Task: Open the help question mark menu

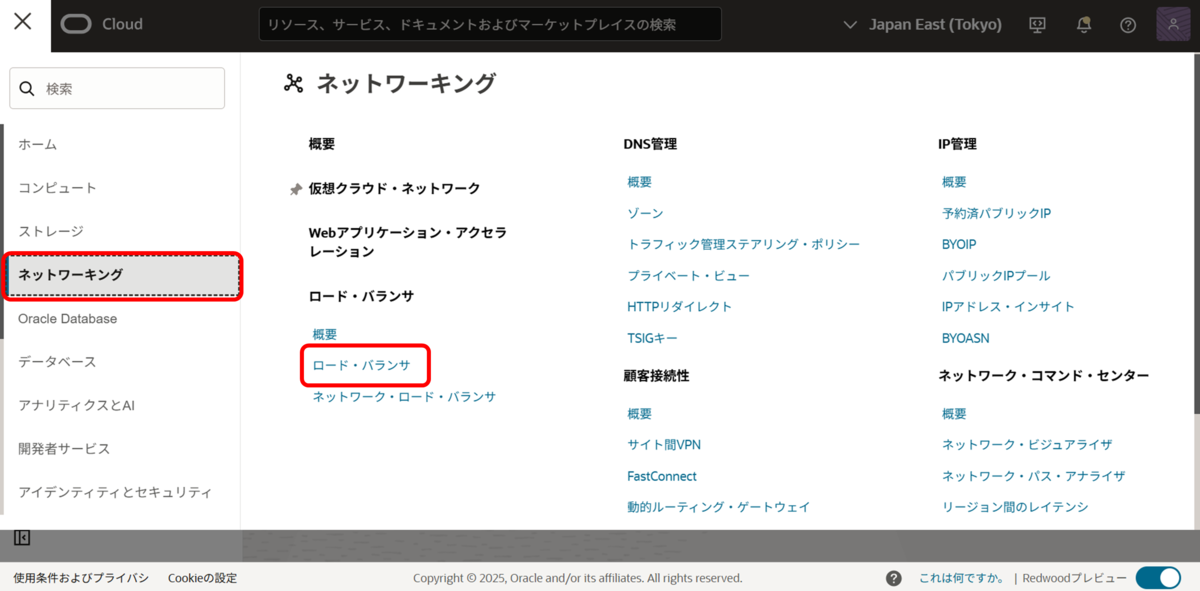Action: coord(1128,25)
